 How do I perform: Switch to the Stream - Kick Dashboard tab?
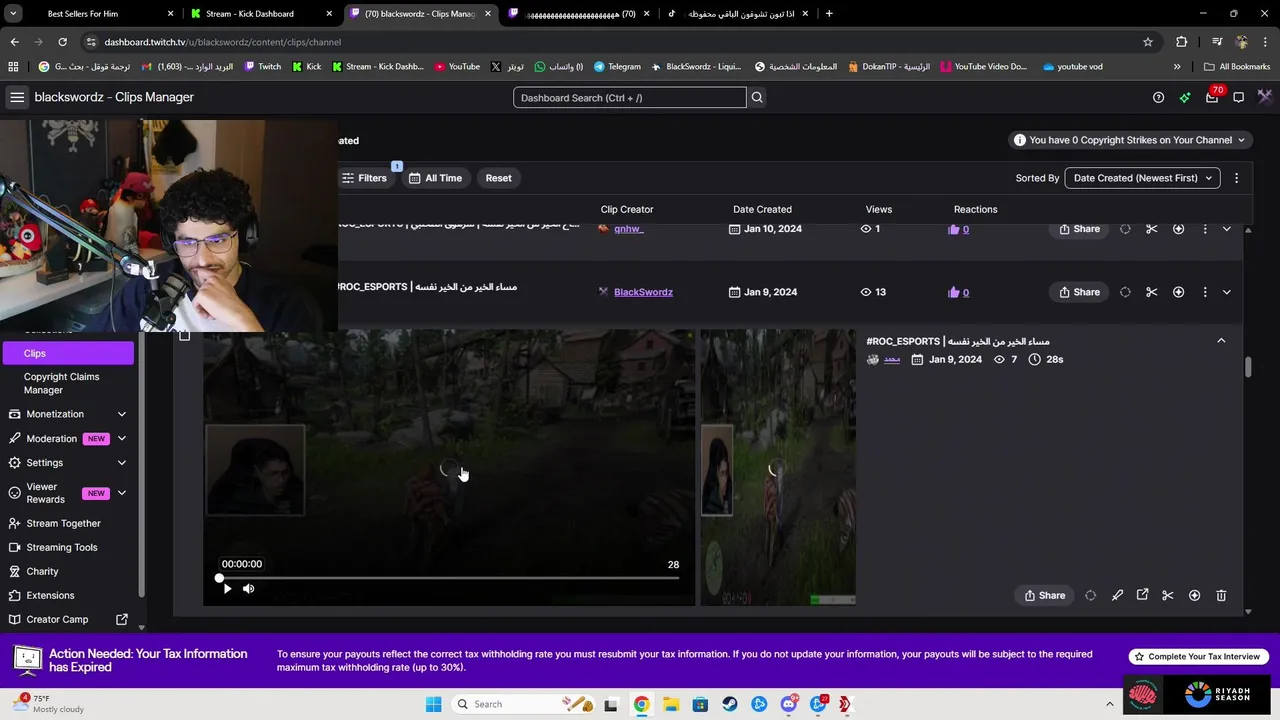(x=260, y=14)
